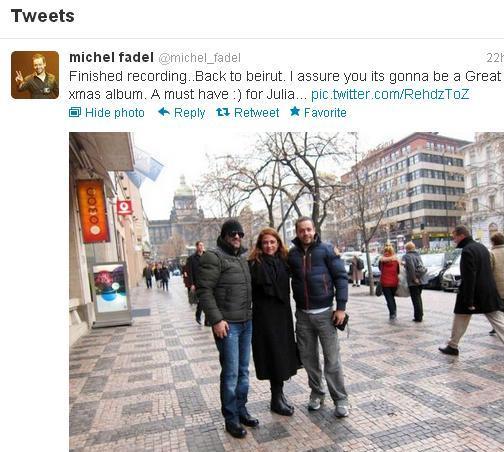Click the Retweet arrows icon

click(x=223, y=112)
